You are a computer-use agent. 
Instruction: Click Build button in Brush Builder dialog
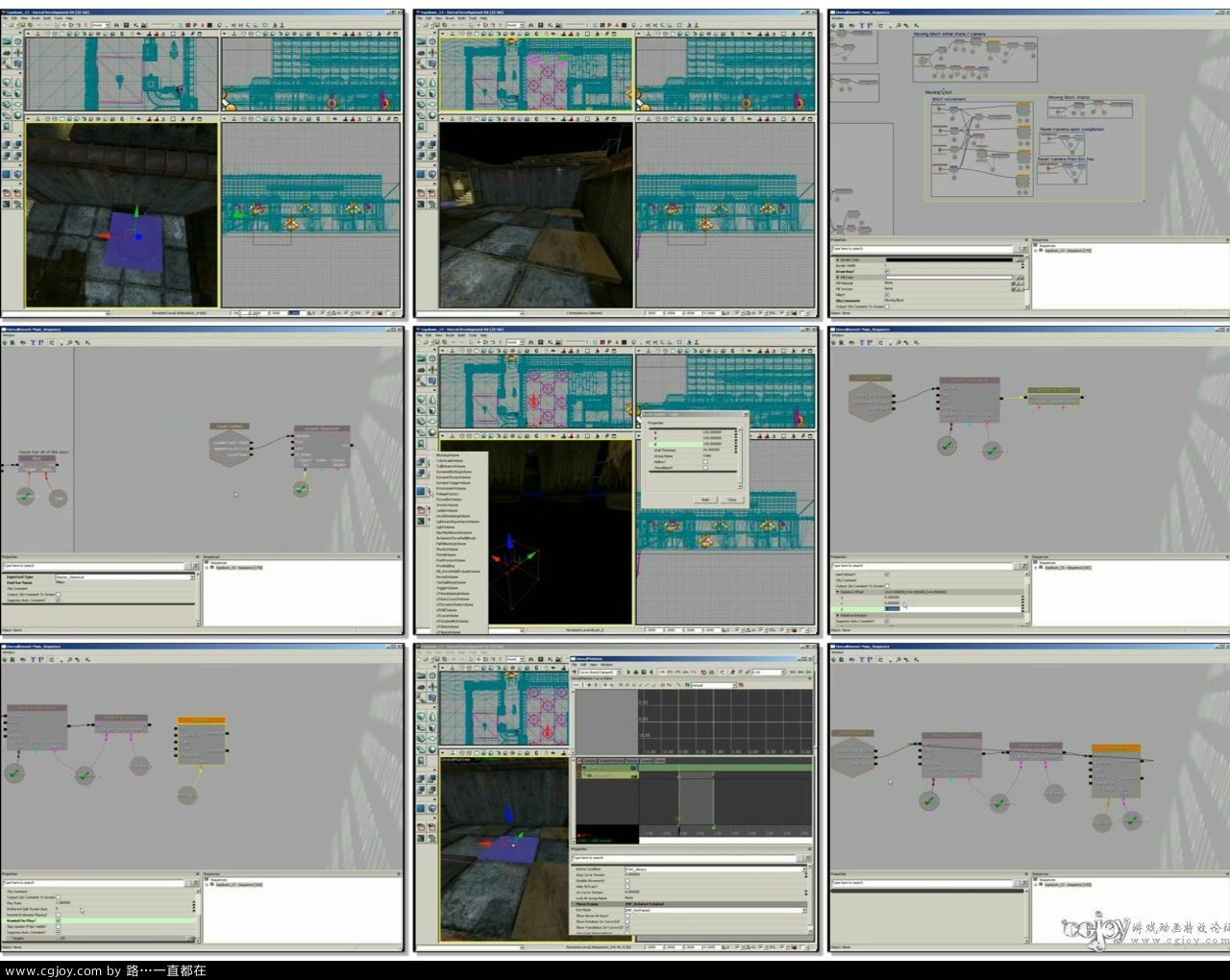tap(705, 500)
